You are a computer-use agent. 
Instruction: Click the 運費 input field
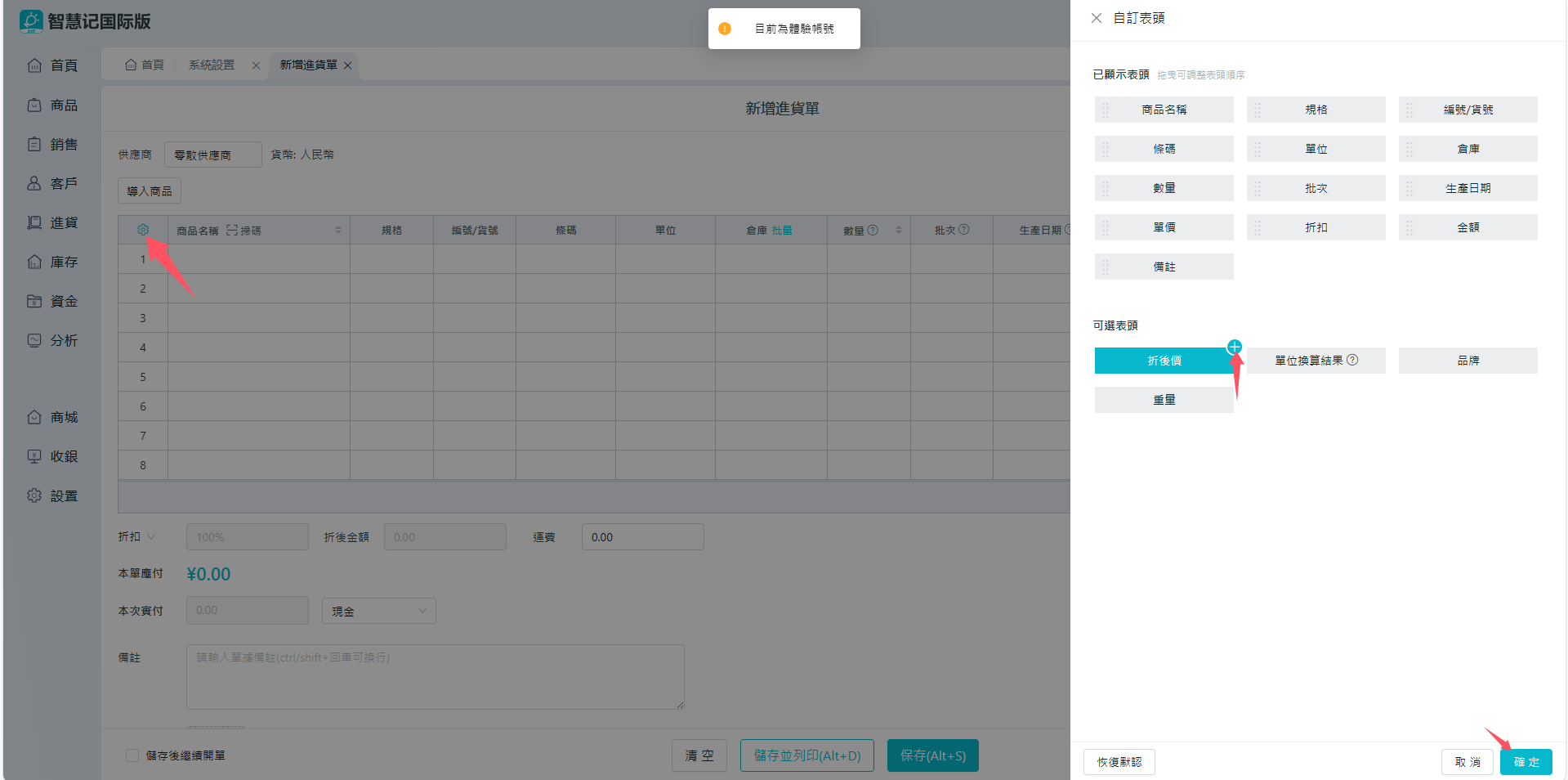642,537
